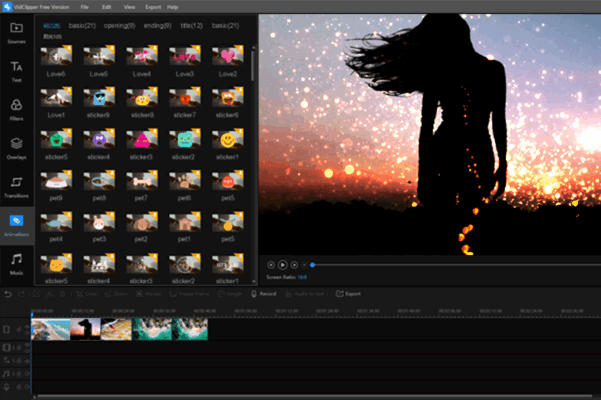Viewport: 601px width, 400px height.
Task: Start voice Record from toolbar
Action: point(263,294)
